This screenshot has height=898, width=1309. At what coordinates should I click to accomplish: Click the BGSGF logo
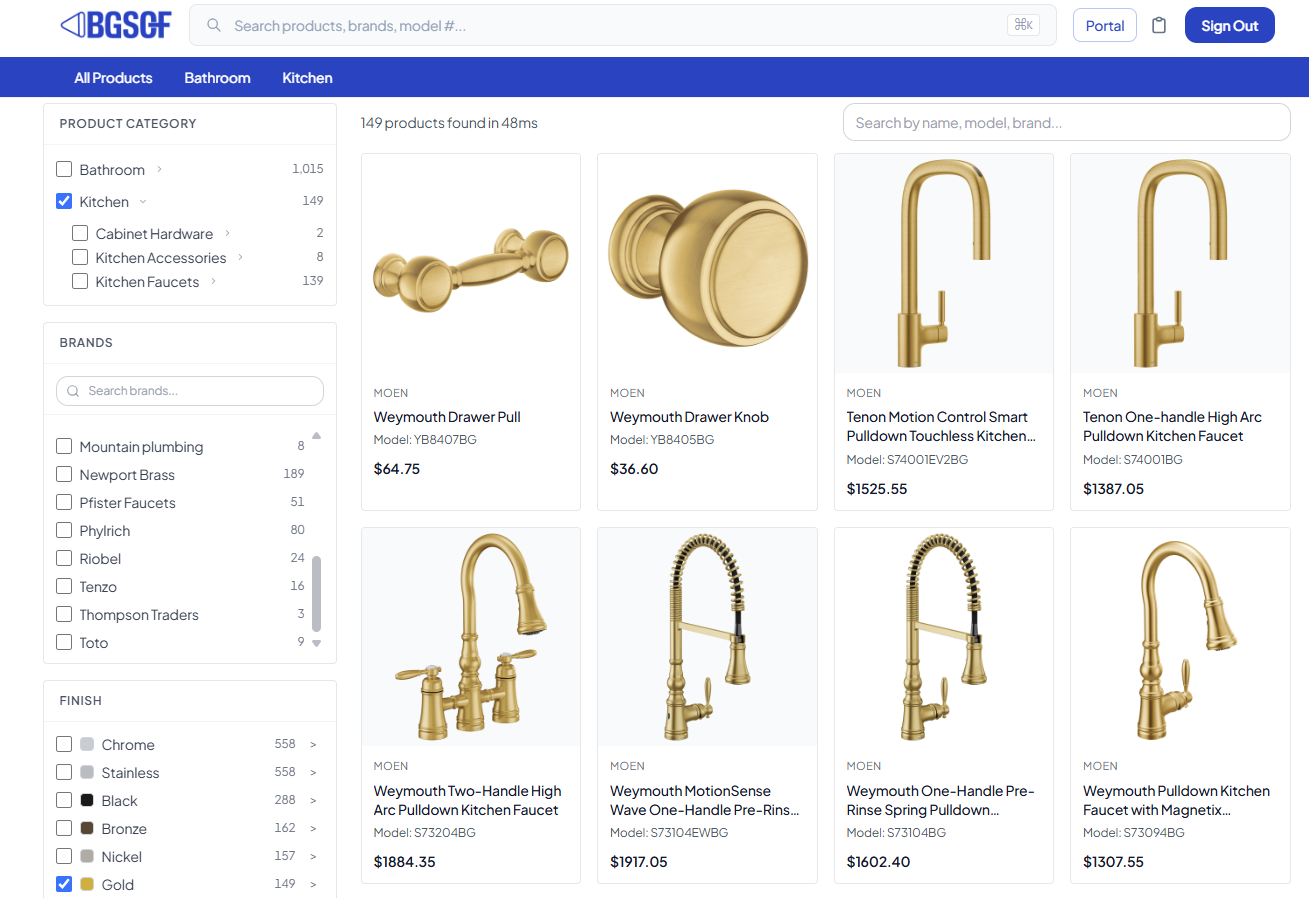116,25
